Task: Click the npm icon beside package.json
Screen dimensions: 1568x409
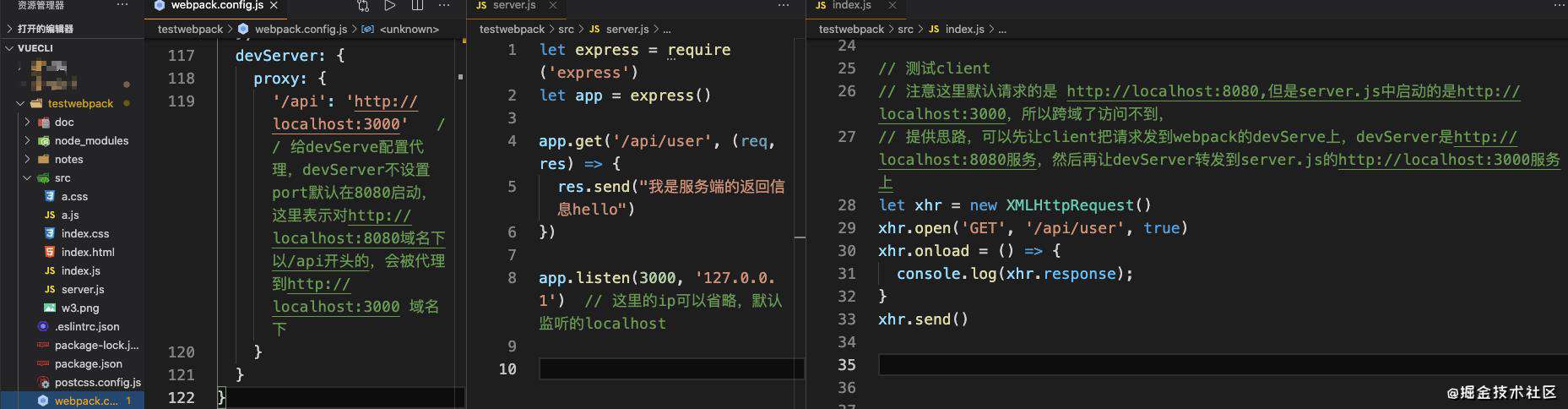Action: [x=43, y=363]
